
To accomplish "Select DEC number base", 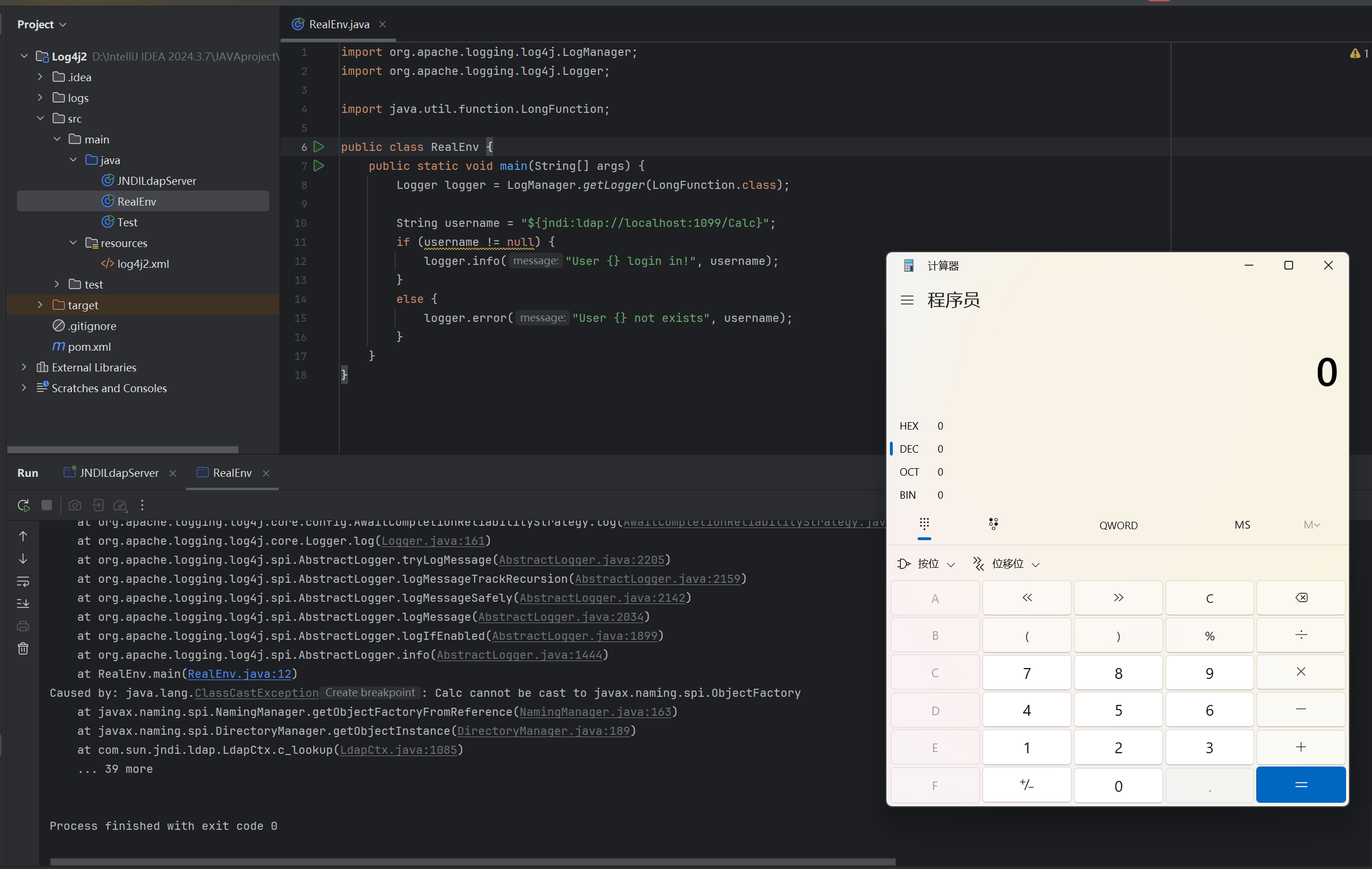I will [x=1117, y=449].
